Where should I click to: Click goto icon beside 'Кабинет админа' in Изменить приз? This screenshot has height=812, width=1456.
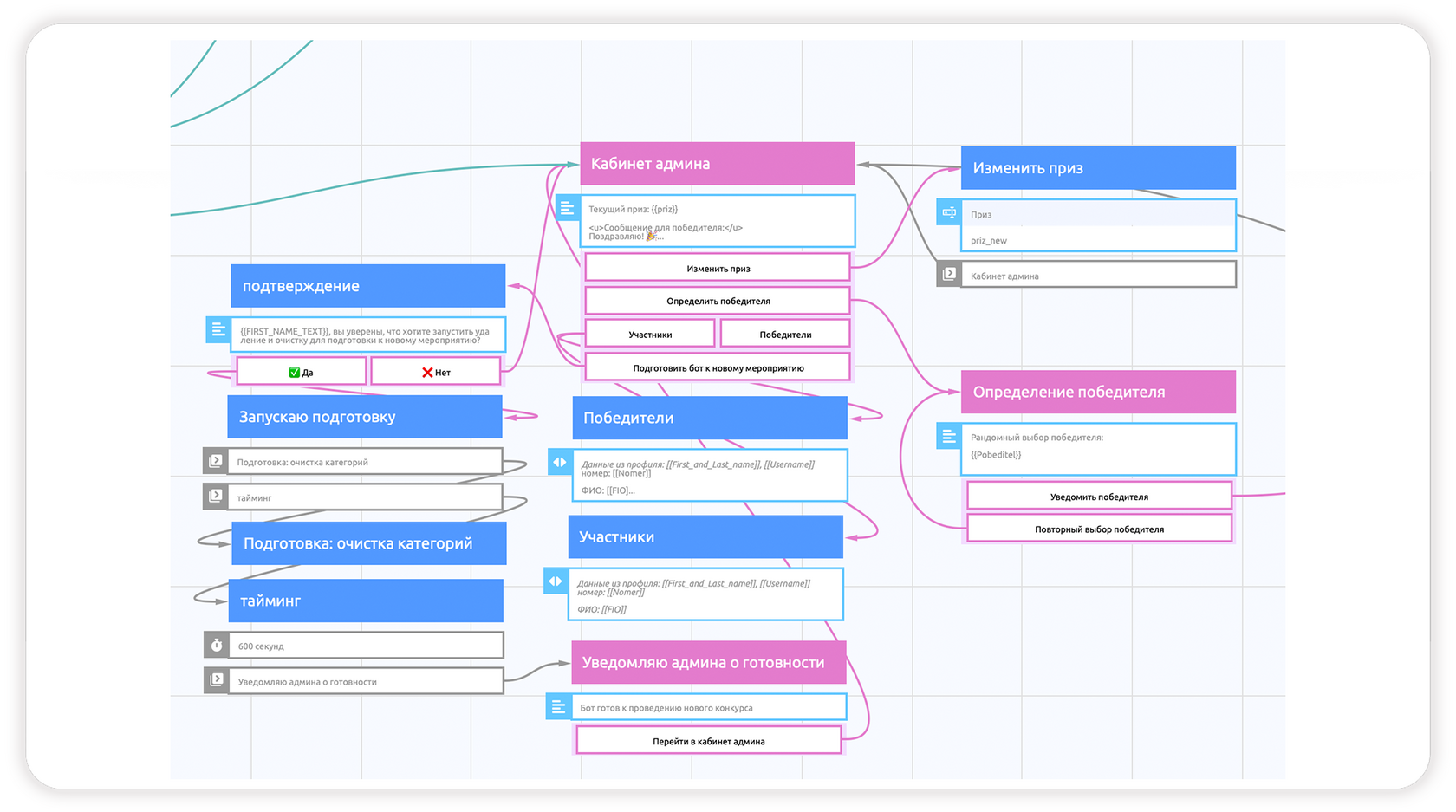click(x=949, y=274)
